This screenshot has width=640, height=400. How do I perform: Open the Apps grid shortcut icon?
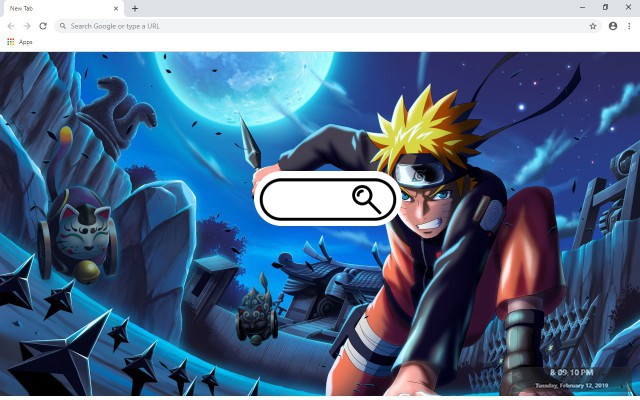[x=11, y=42]
